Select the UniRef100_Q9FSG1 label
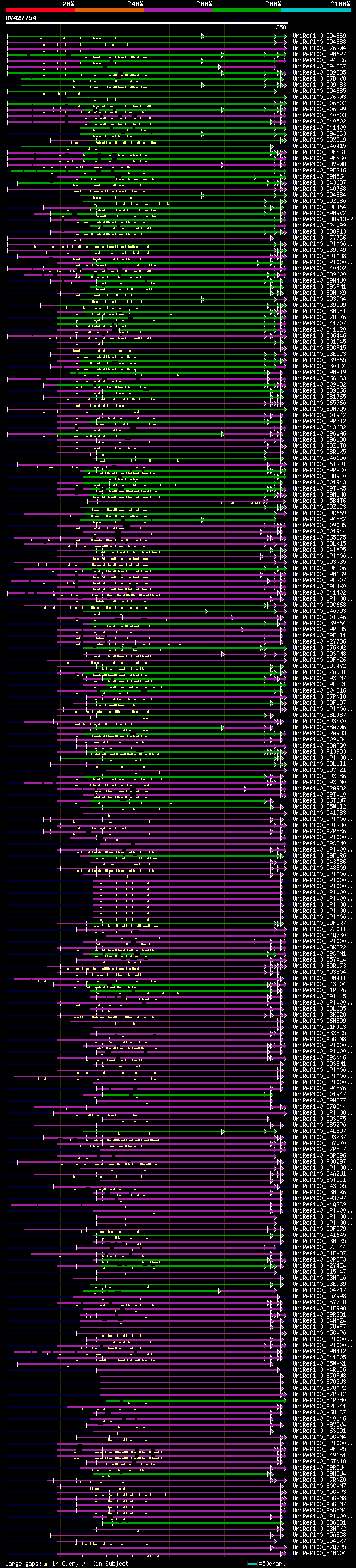The image size is (356, 1568). tap(319, 152)
